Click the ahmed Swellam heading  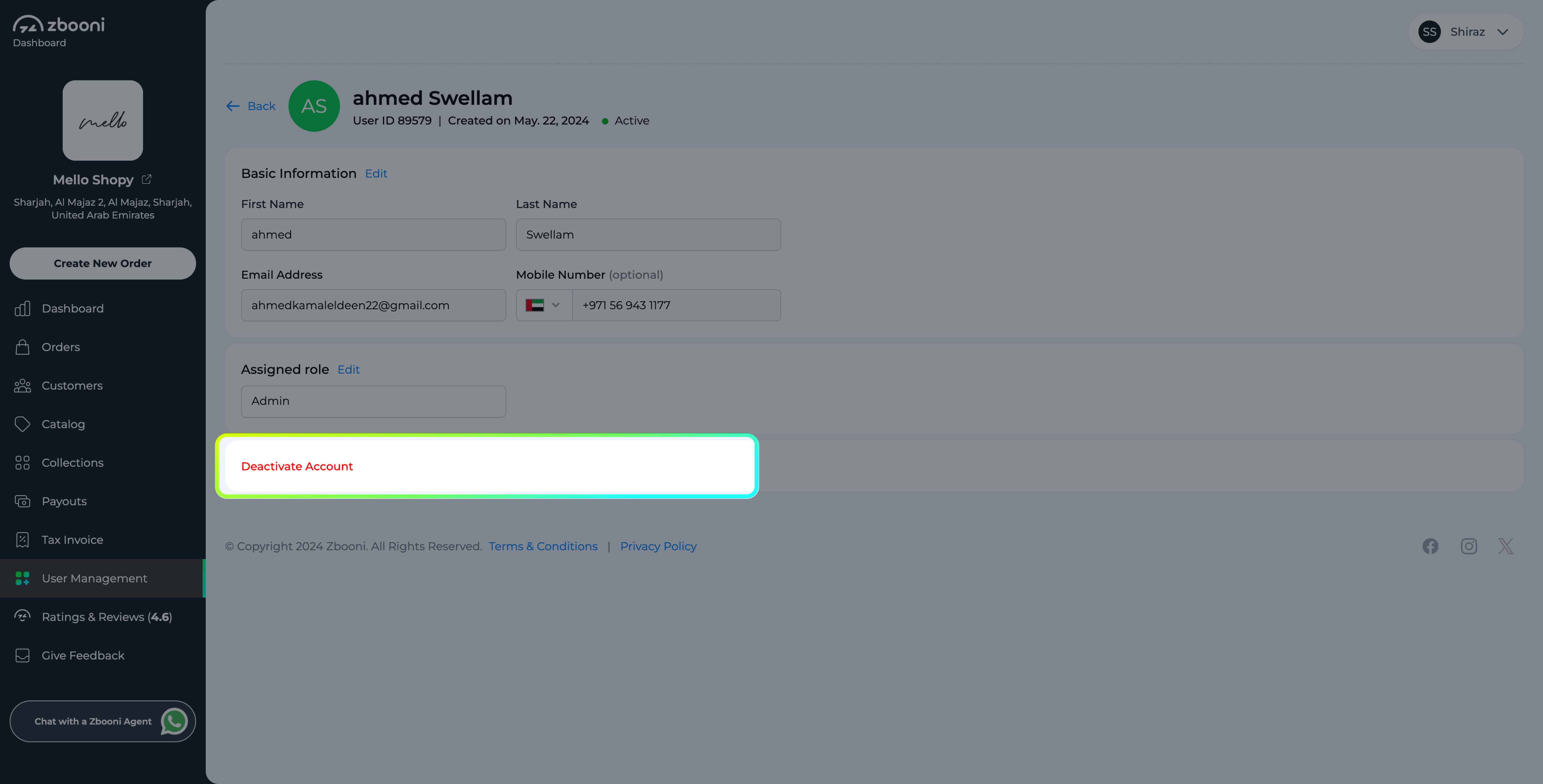tap(432, 98)
